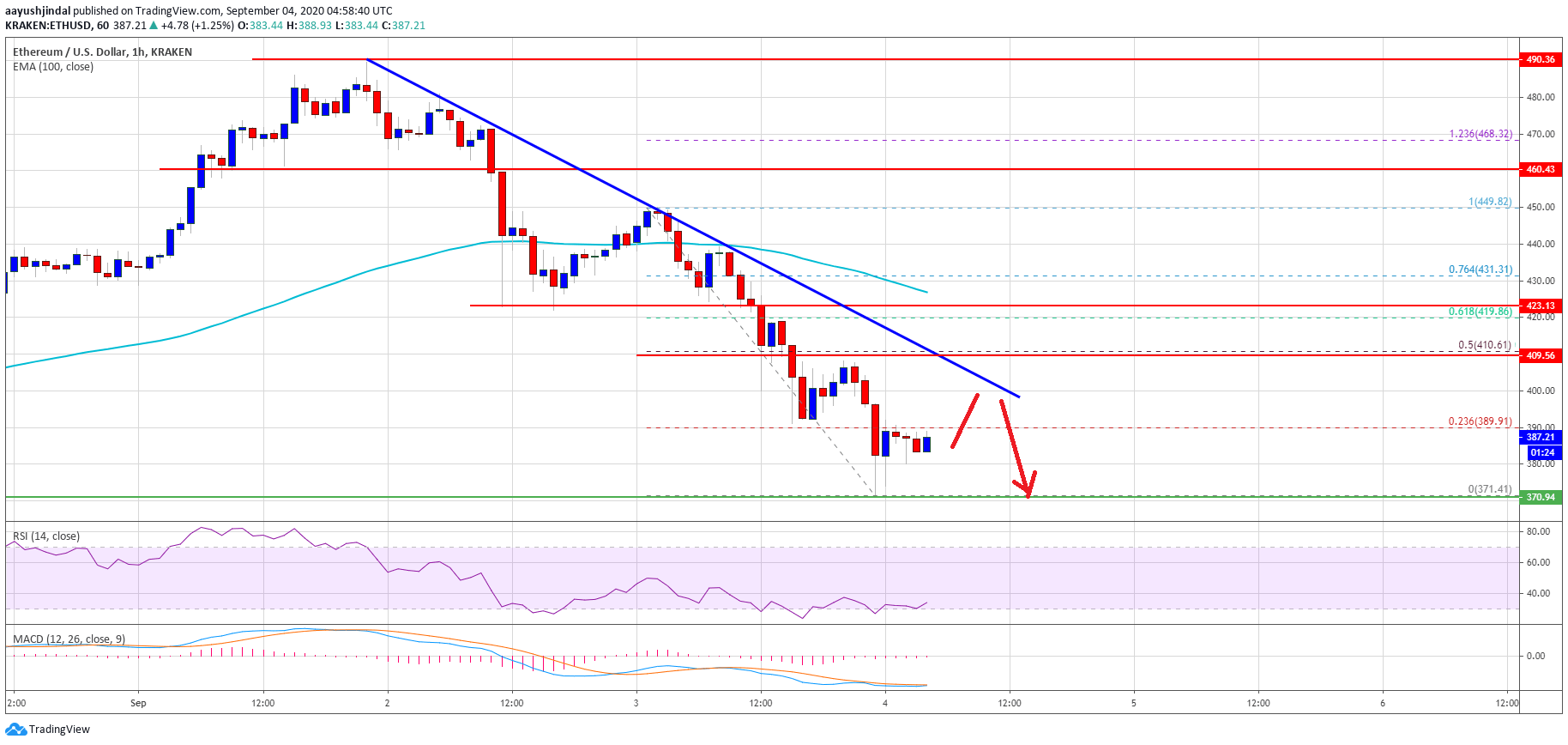The height and width of the screenshot is (745, 1568).
Task: Click the Sep date label on time axis
Action: [138, 703]
